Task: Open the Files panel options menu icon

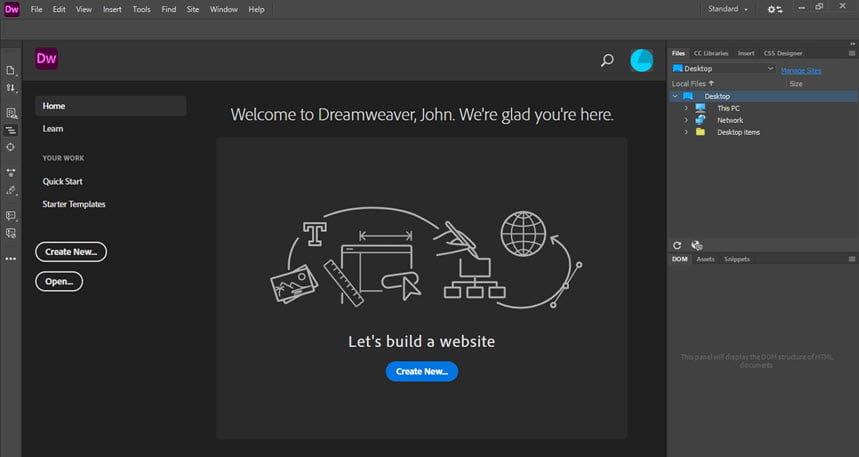Action: [851, 53]
